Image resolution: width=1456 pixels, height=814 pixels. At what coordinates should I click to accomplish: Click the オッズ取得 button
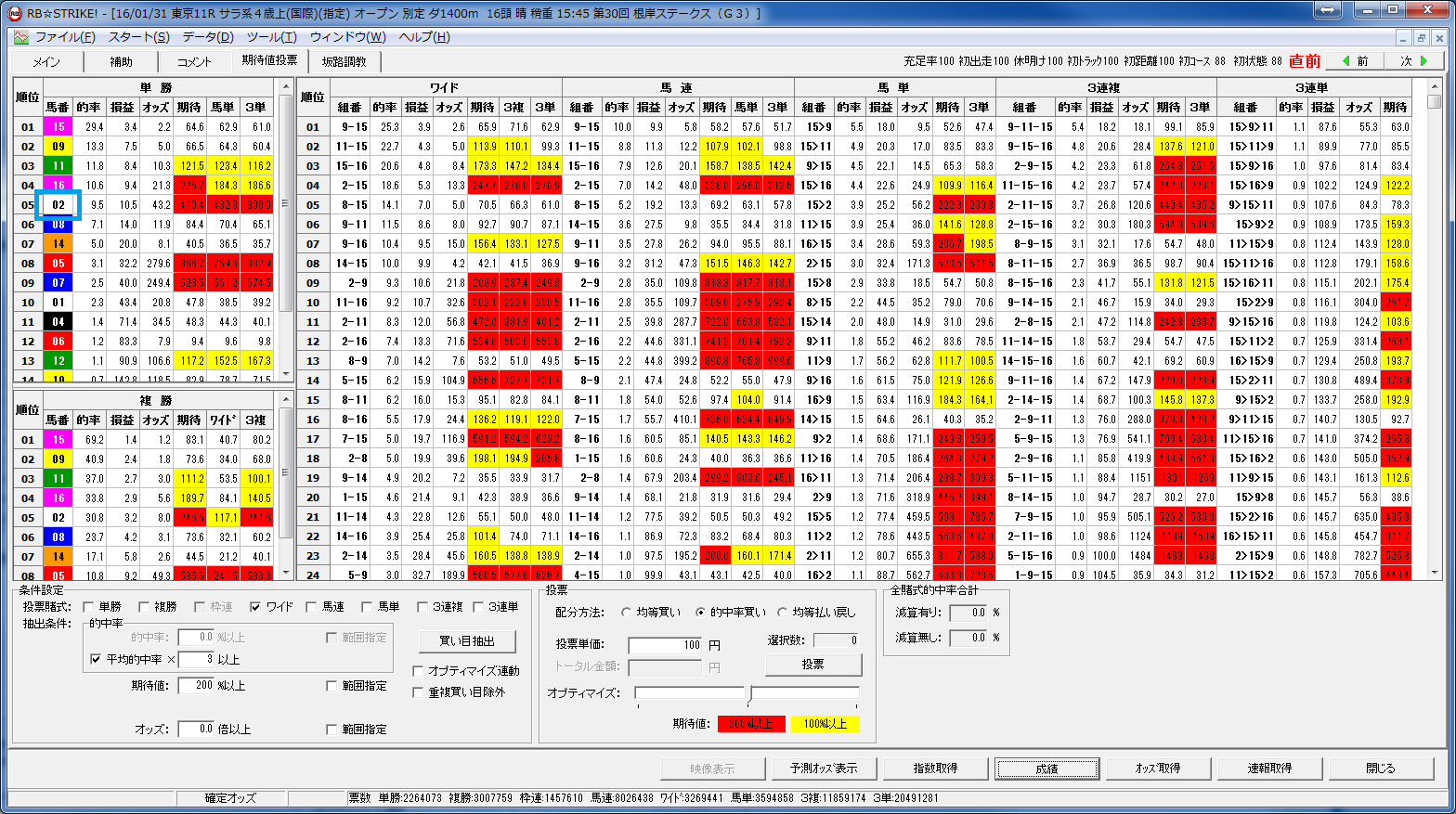(1158, 769)
